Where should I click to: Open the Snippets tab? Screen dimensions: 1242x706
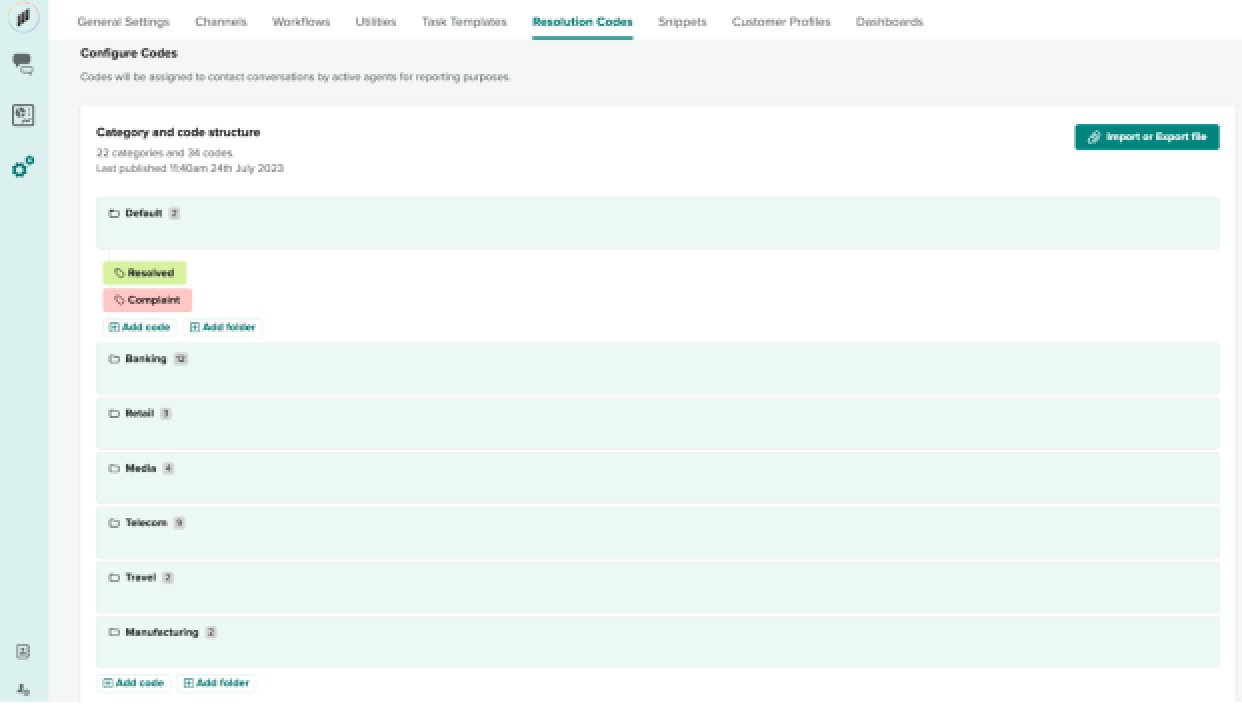point(682,22)
